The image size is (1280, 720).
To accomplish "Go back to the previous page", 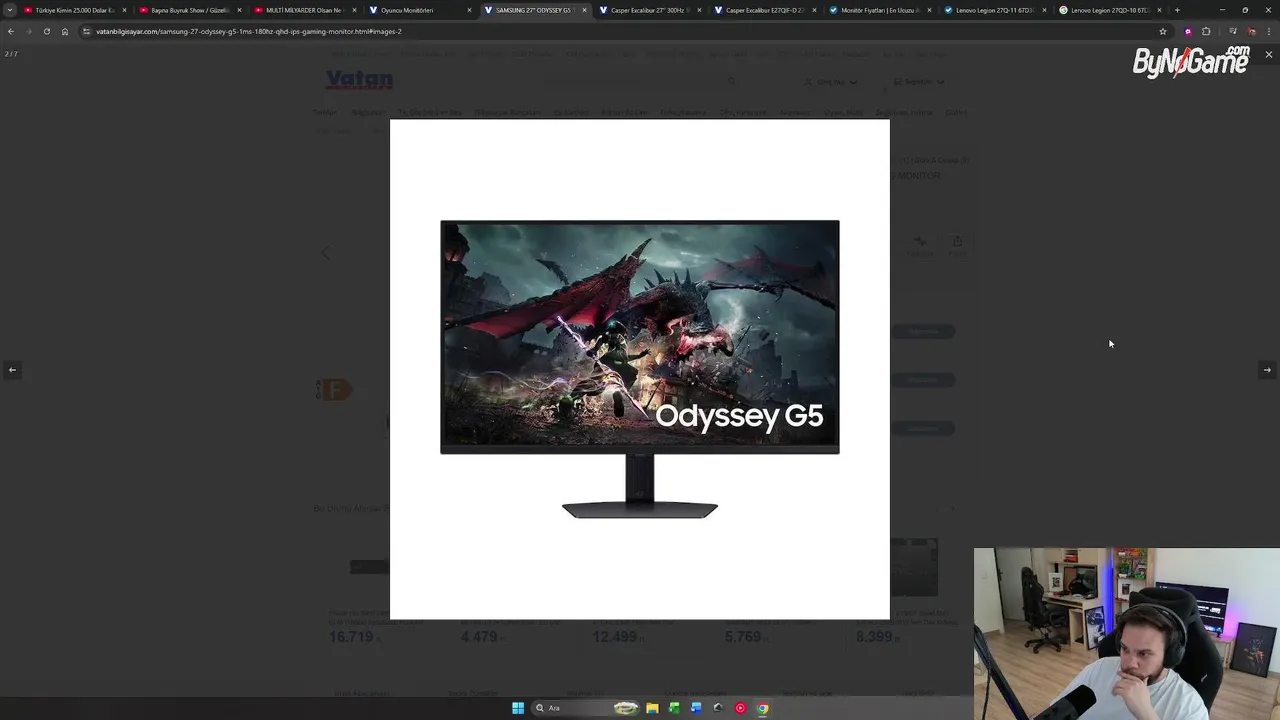I will click(10, 31).
